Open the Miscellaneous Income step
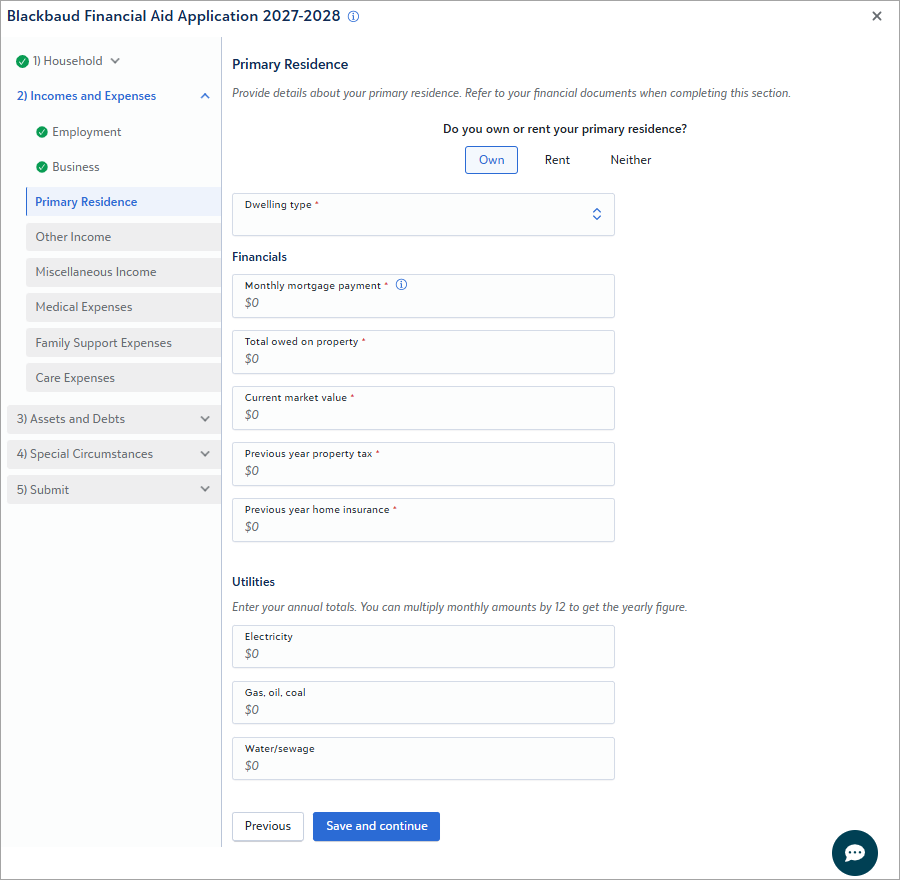Image resolution: width=900 pixels, height=880 pixels. [123, 272]
